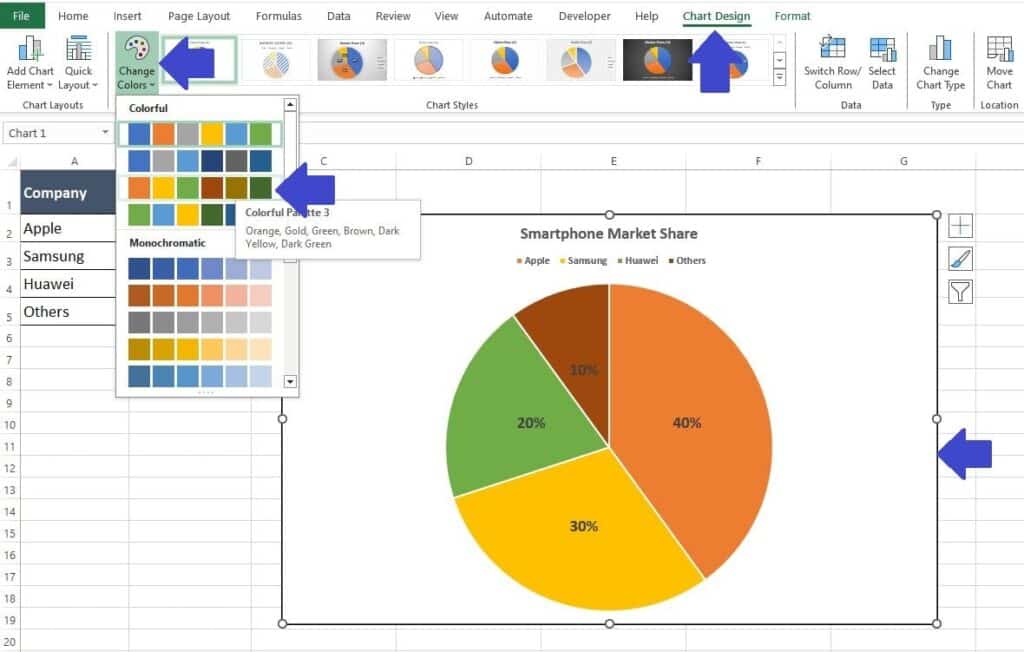Switch to the Format ribbon tab
The image size is (1024, 652).
point(792,16)
